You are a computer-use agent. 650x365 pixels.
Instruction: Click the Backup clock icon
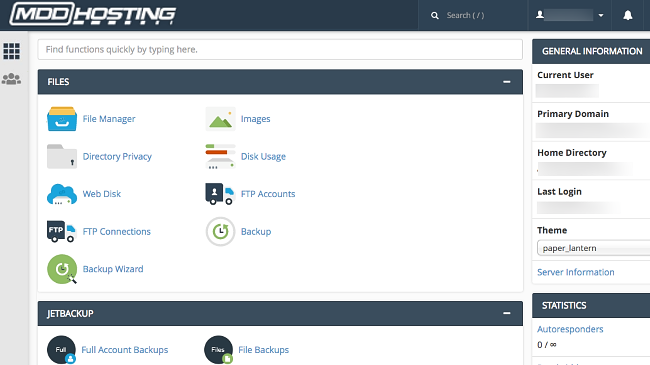click(x=221, y=231)
